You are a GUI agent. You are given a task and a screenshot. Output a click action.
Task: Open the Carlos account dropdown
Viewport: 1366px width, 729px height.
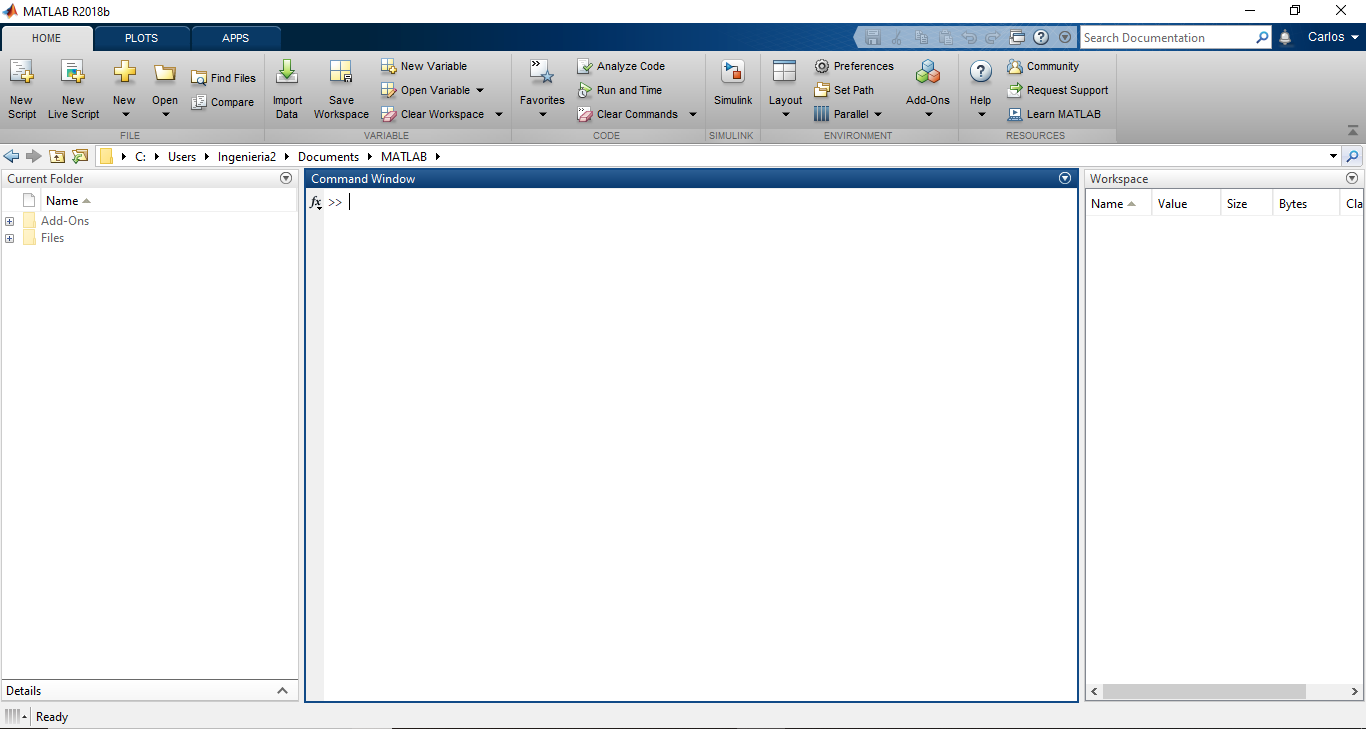[x=1334, y=37]
